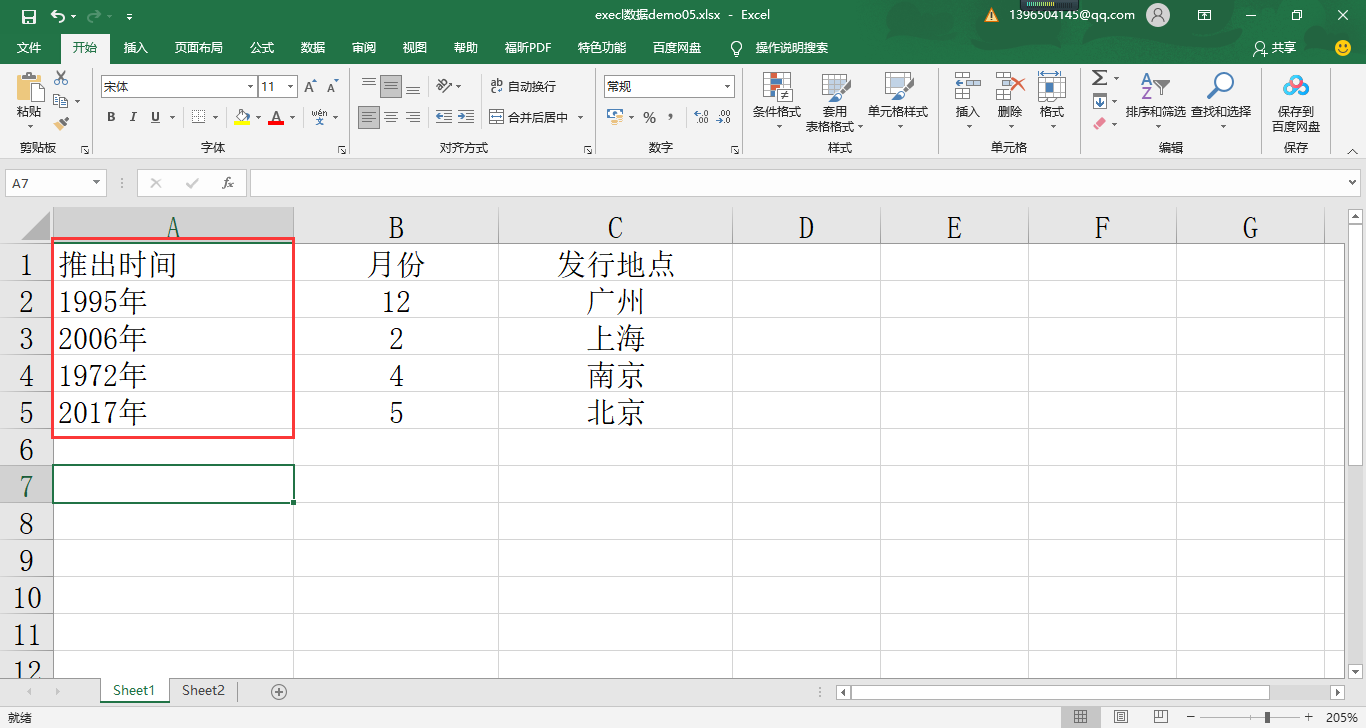Screen dimensions: 1366x728
Task: Open the fill color dropdown arrow
Action: point(258,117)
